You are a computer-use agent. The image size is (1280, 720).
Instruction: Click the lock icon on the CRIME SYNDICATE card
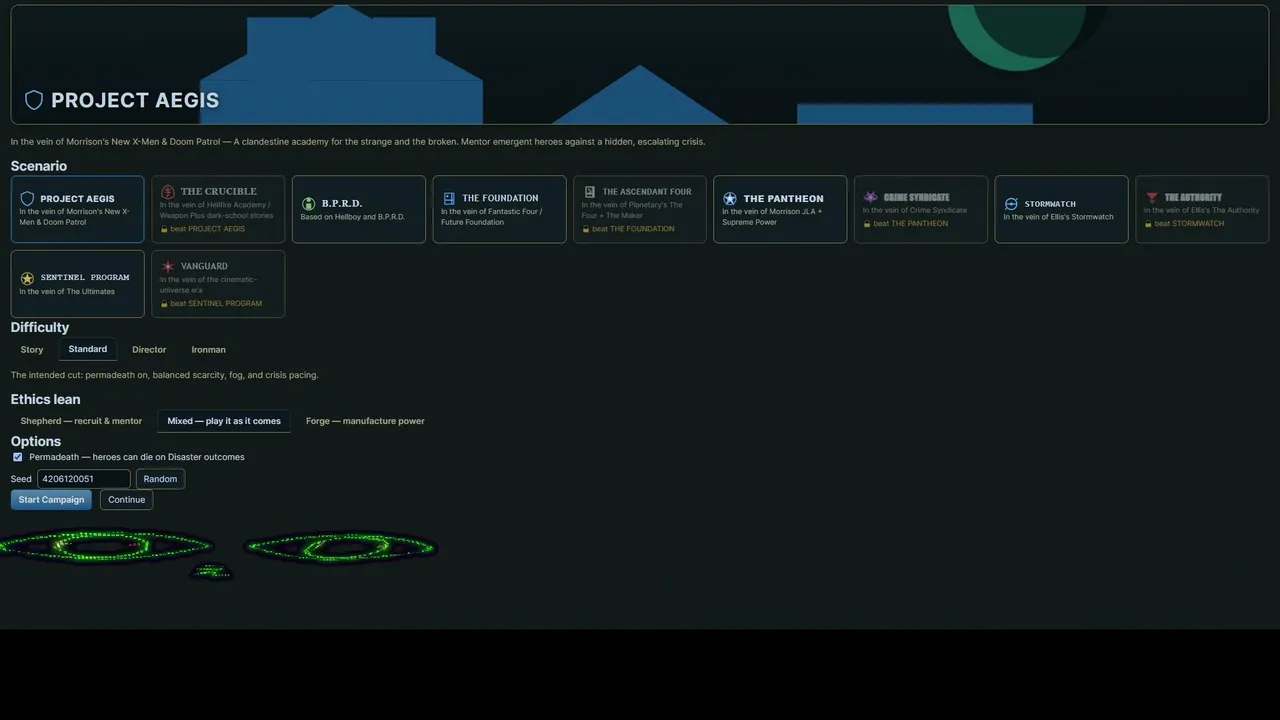[x=867, y=224]
